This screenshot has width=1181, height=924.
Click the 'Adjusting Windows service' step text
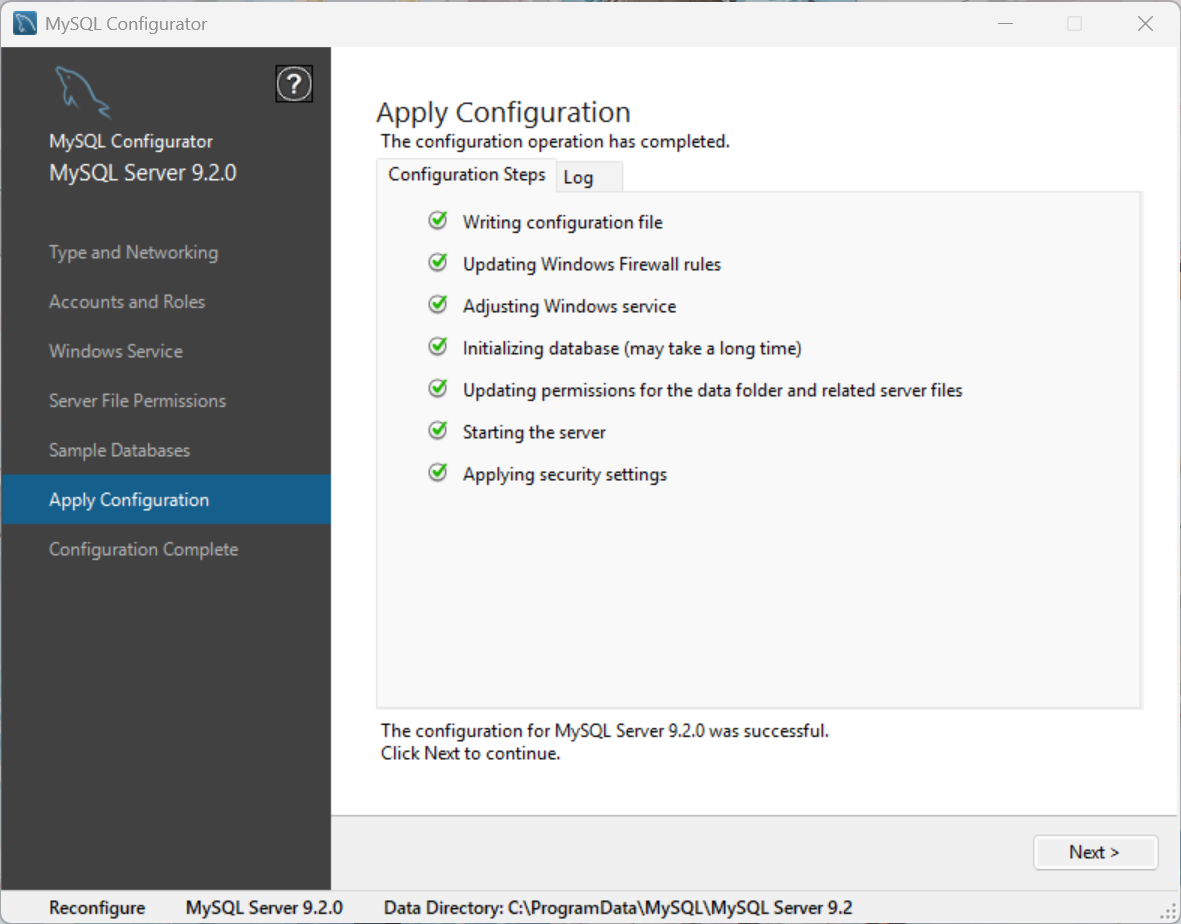coord(569,306)
